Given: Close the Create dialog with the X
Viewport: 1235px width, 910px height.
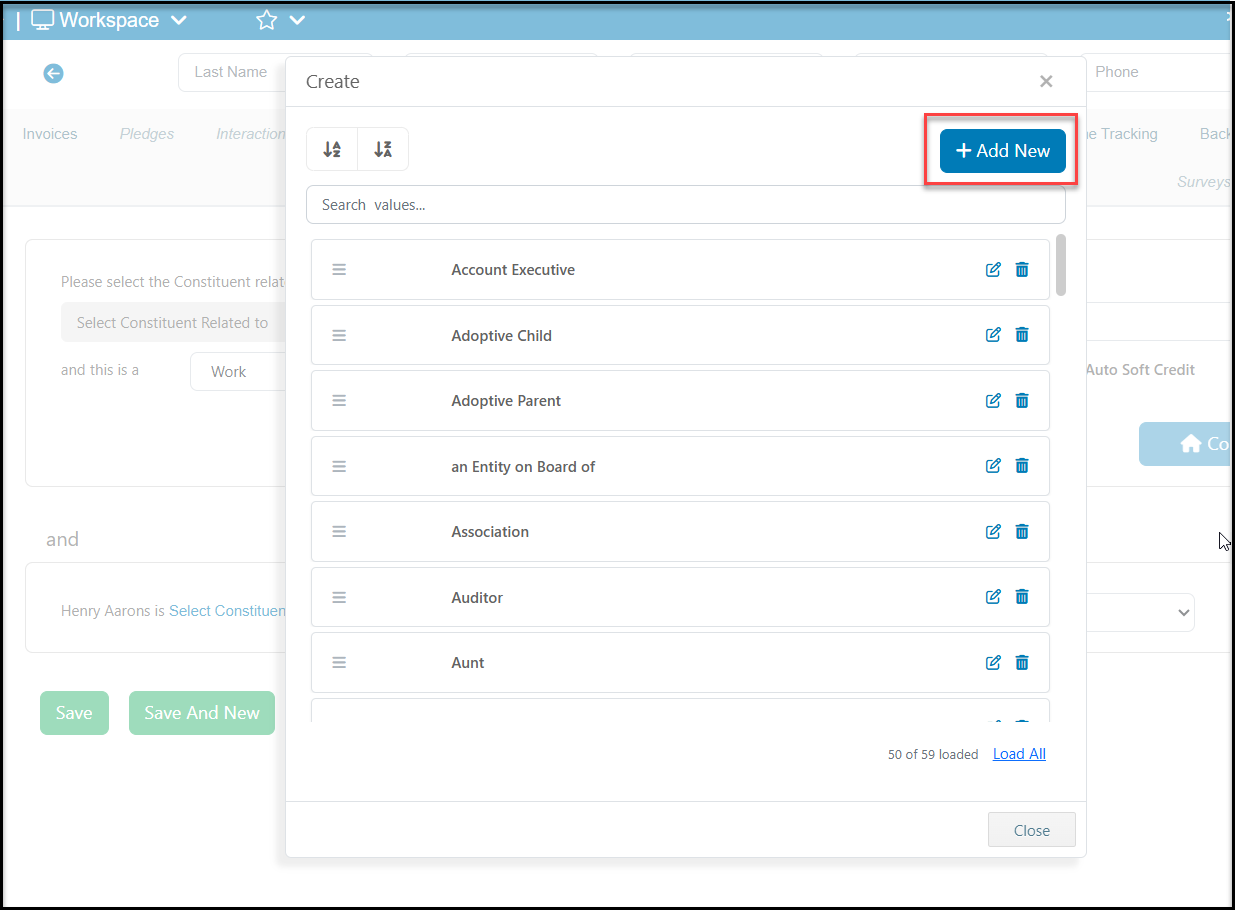Looking at the screenshot, I should pos(1046,81).
